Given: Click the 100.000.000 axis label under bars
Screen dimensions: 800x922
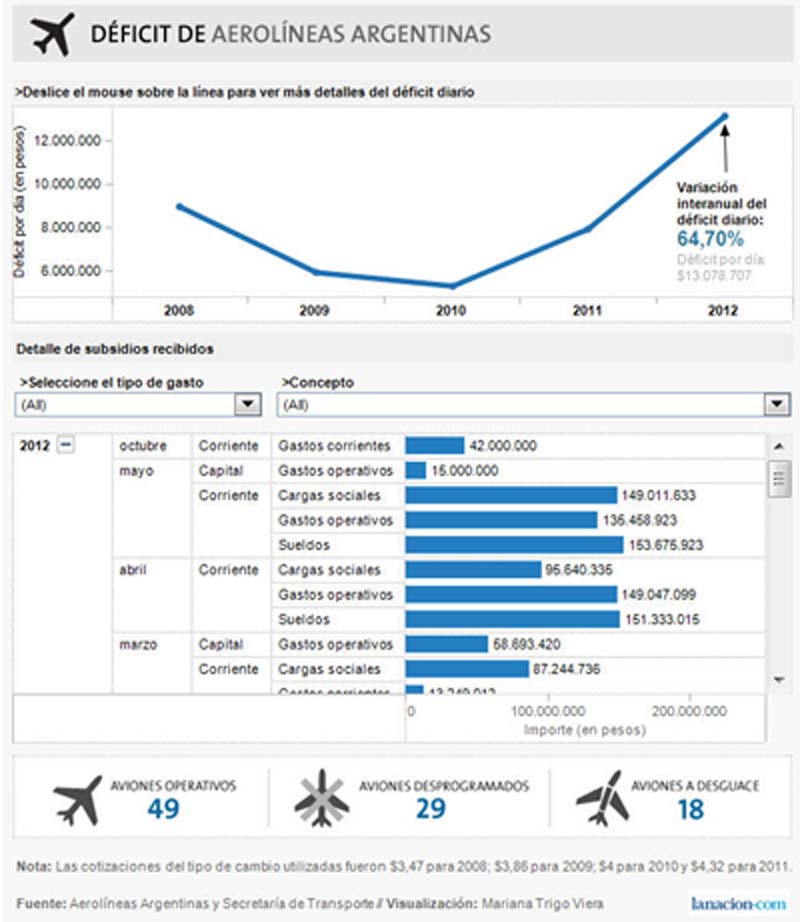Looking at the screenshot, I should (548, 711).
